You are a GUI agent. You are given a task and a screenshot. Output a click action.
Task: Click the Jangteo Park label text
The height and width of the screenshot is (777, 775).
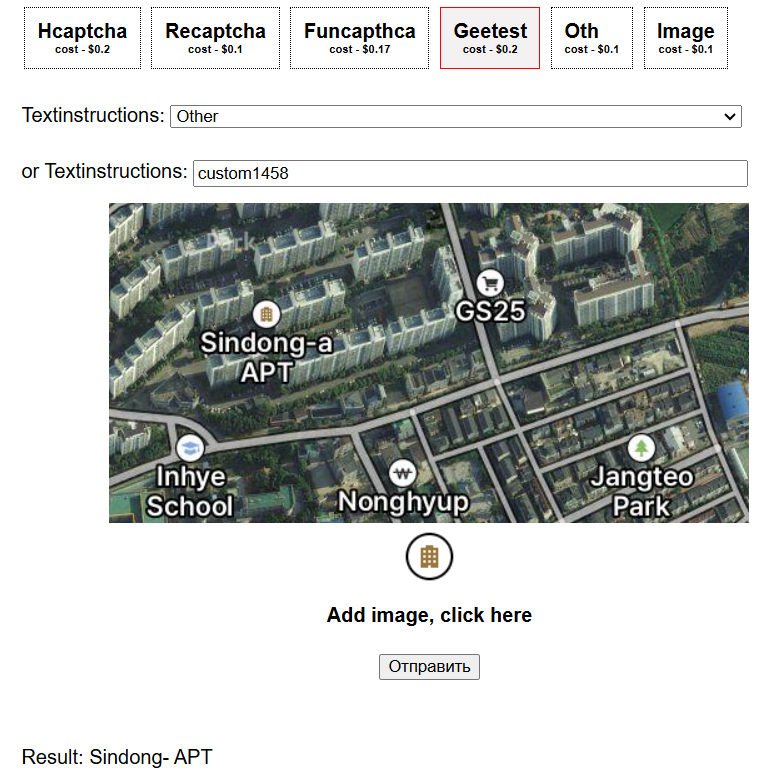[642, 491]
